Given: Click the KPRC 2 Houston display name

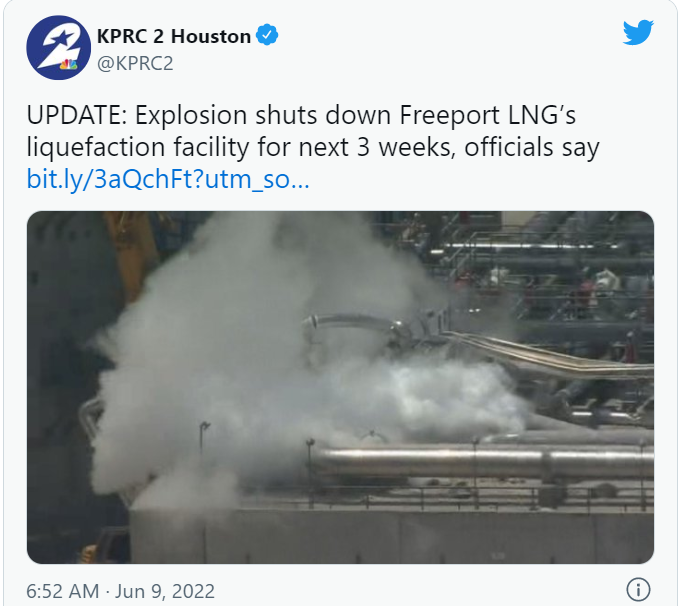Looking at the screenshot, I should [174, 37].
